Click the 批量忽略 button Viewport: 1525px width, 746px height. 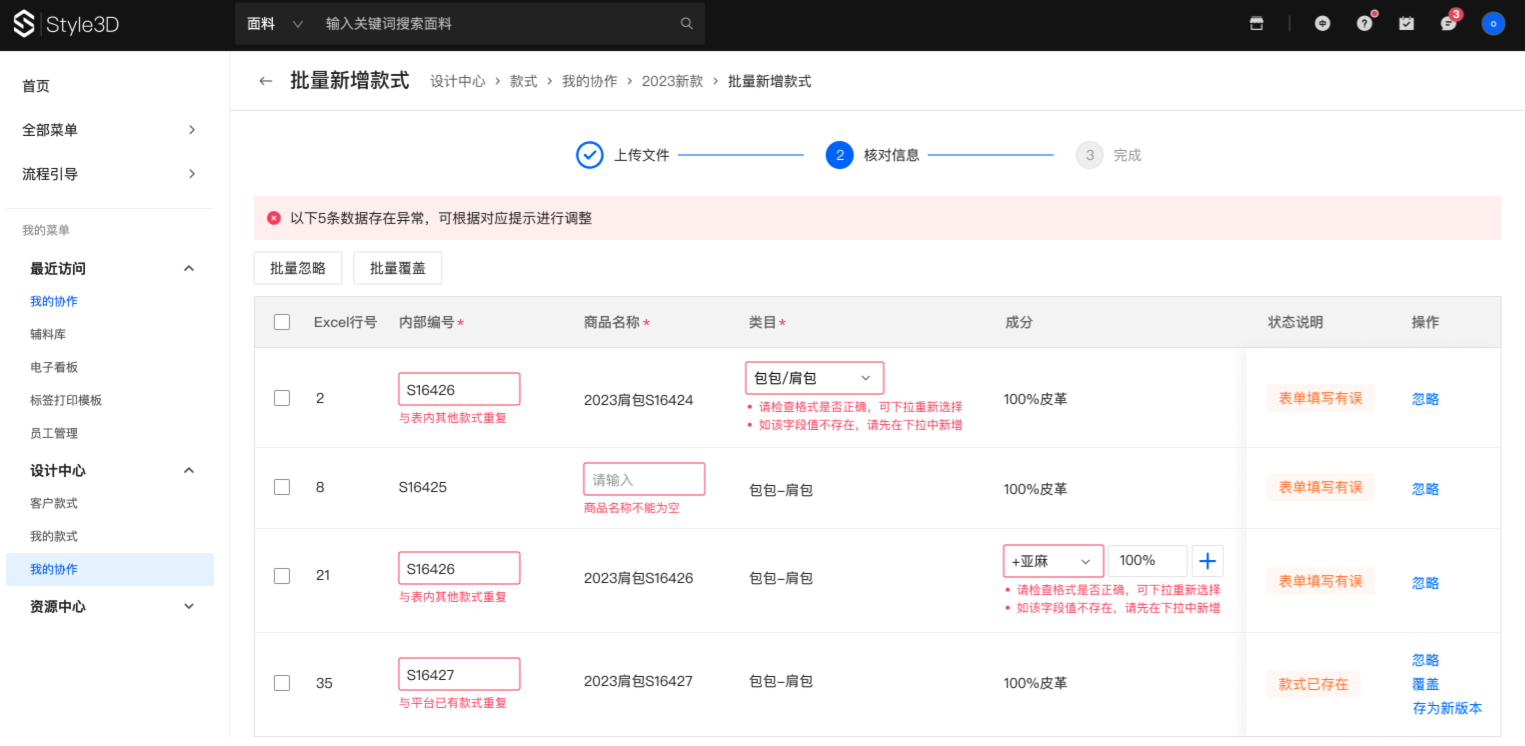(298, 268)
